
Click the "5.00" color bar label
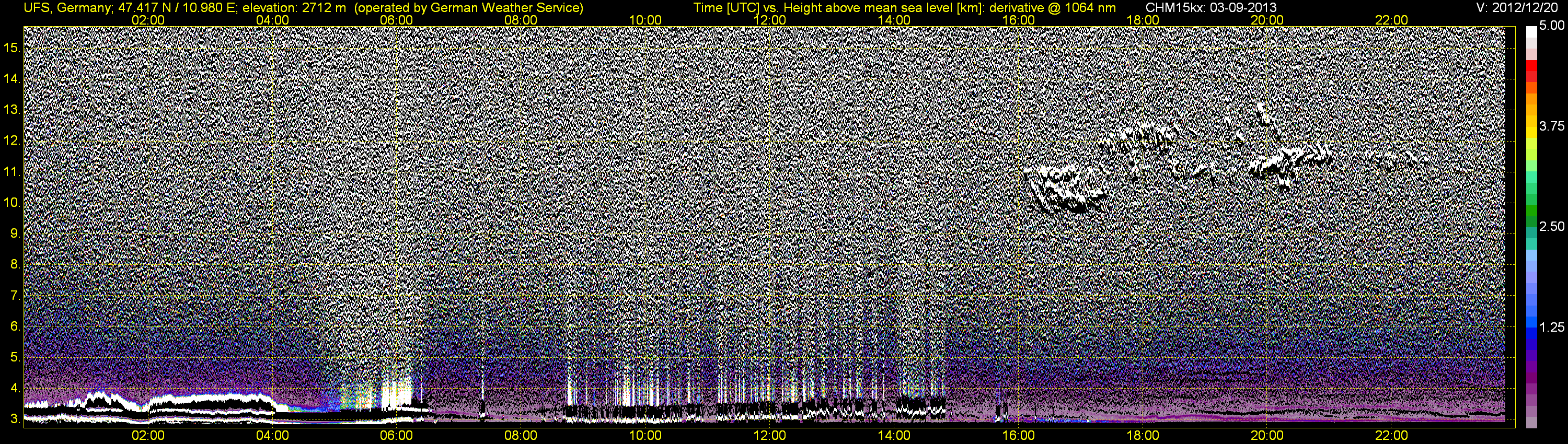[x=1552, y=26]
